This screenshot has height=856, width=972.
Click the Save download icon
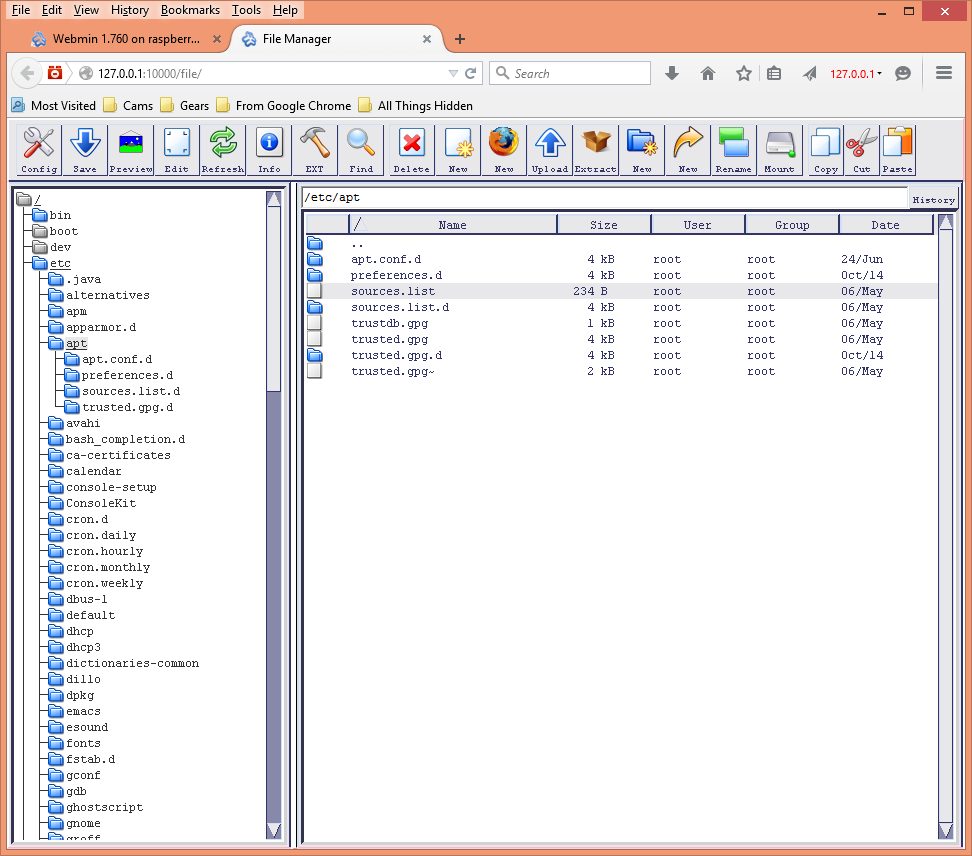(x=84, y=150)
